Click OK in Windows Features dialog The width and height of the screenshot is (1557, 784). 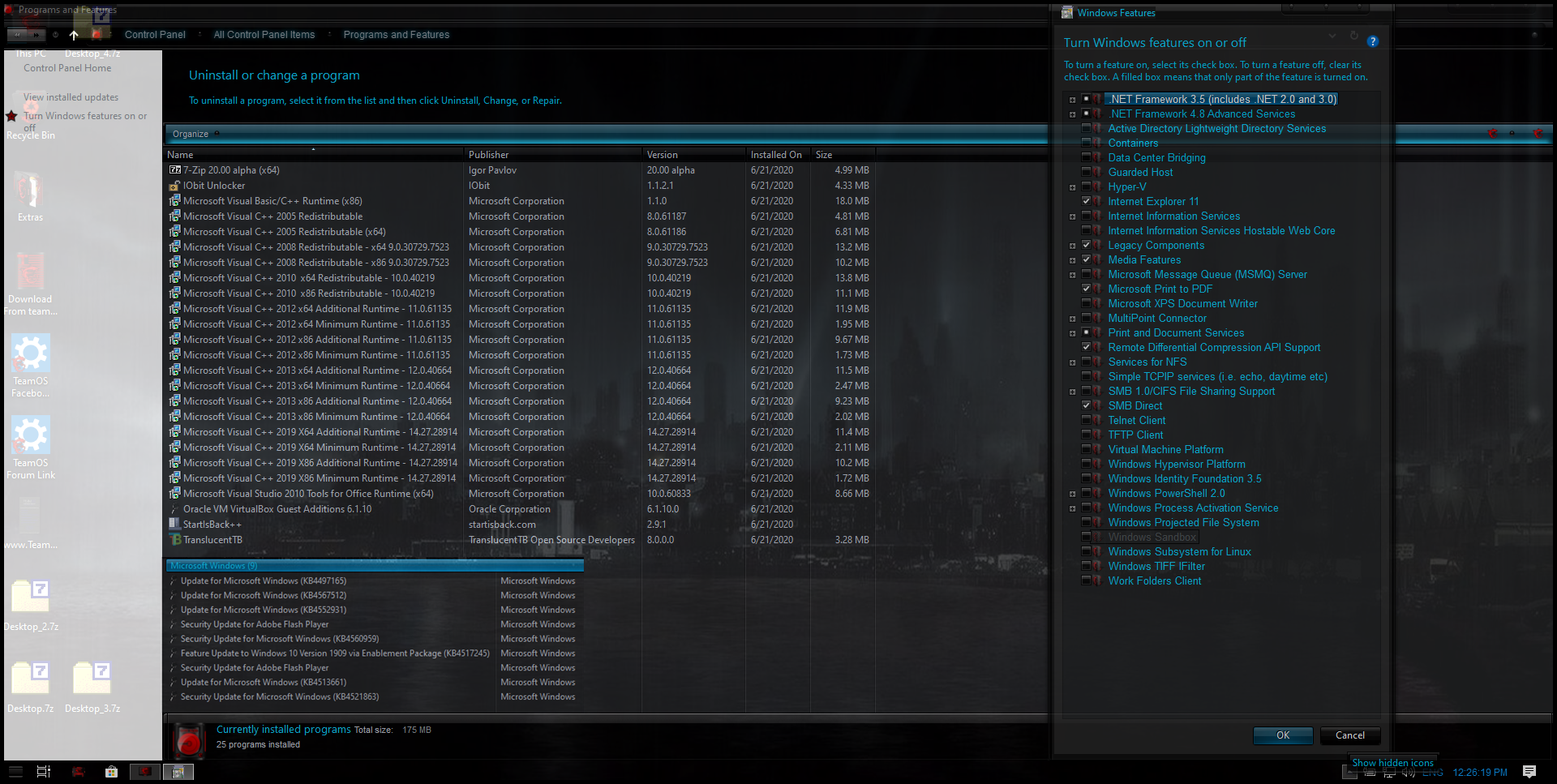1283,735
